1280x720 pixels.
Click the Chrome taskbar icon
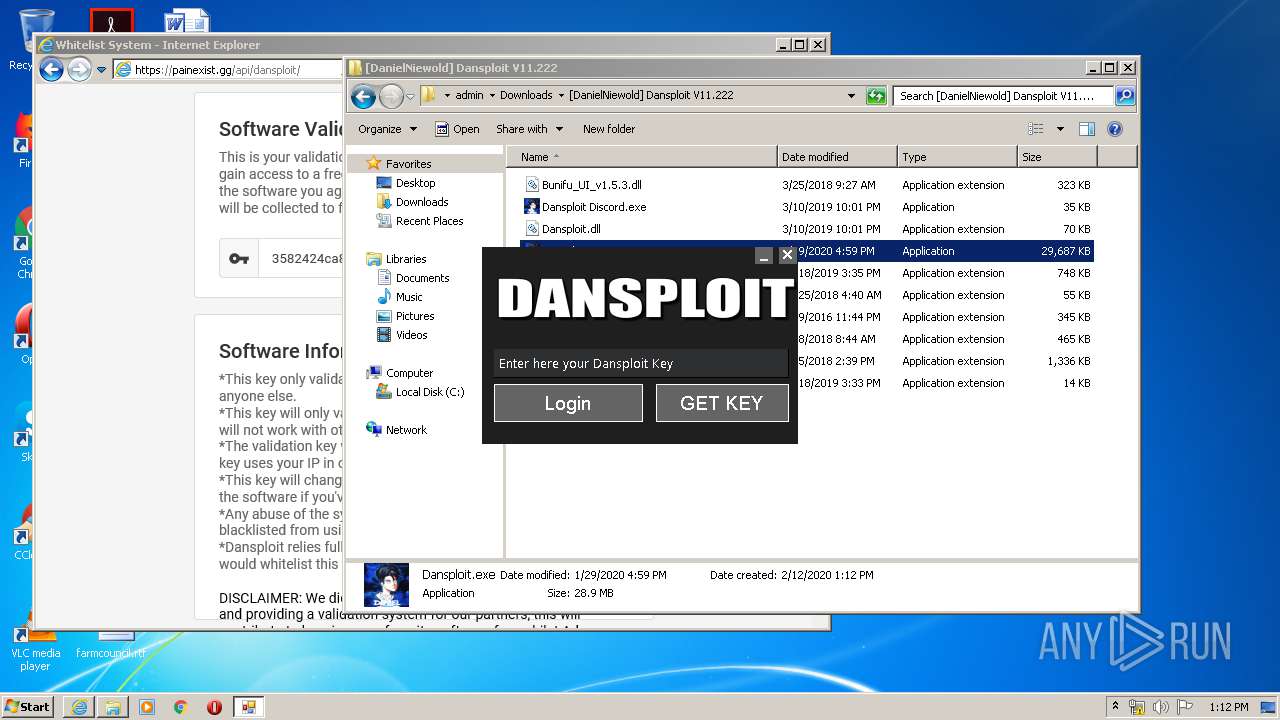(181, 707)
